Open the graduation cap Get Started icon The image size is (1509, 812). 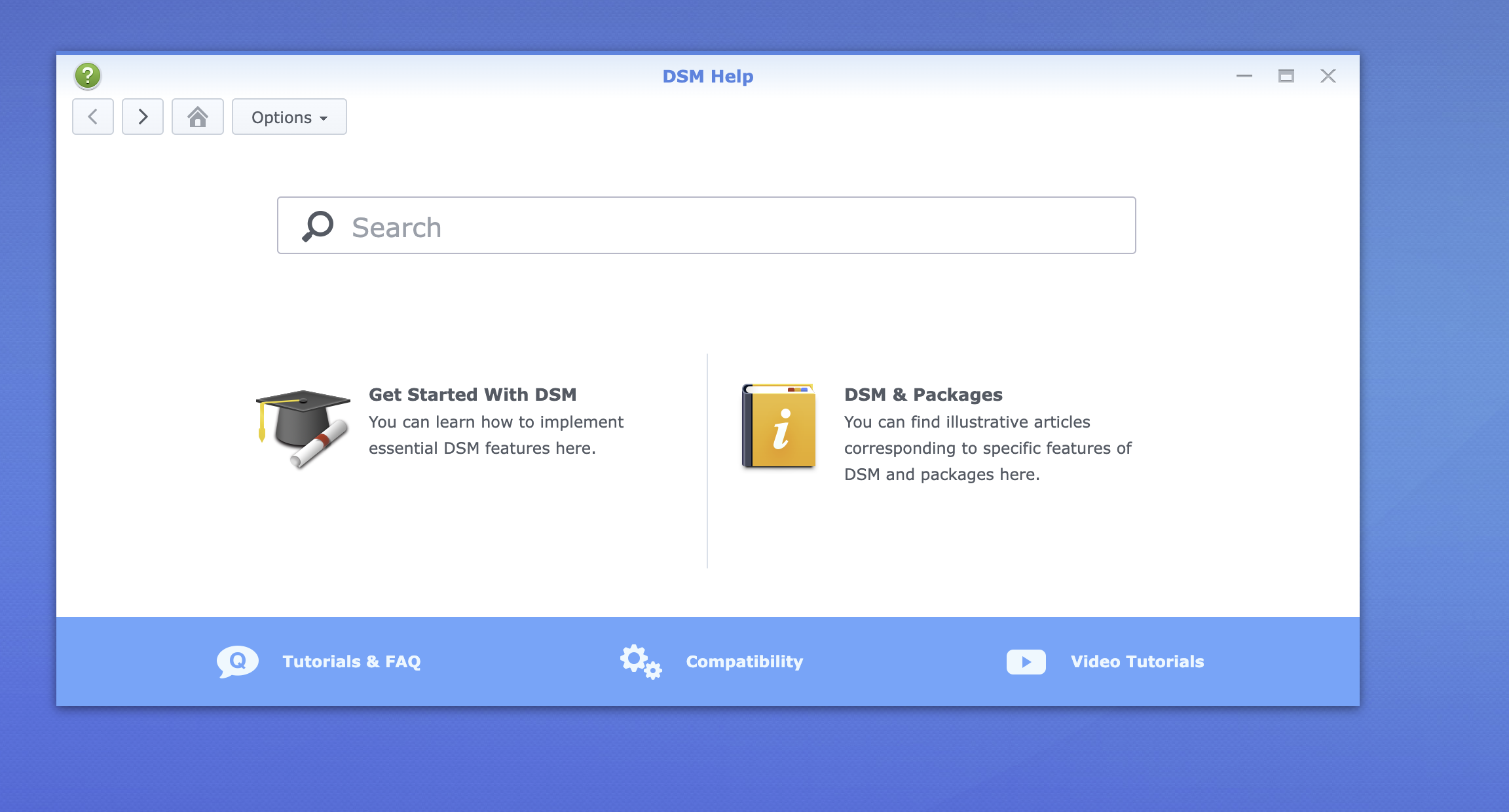coord(303,428)
